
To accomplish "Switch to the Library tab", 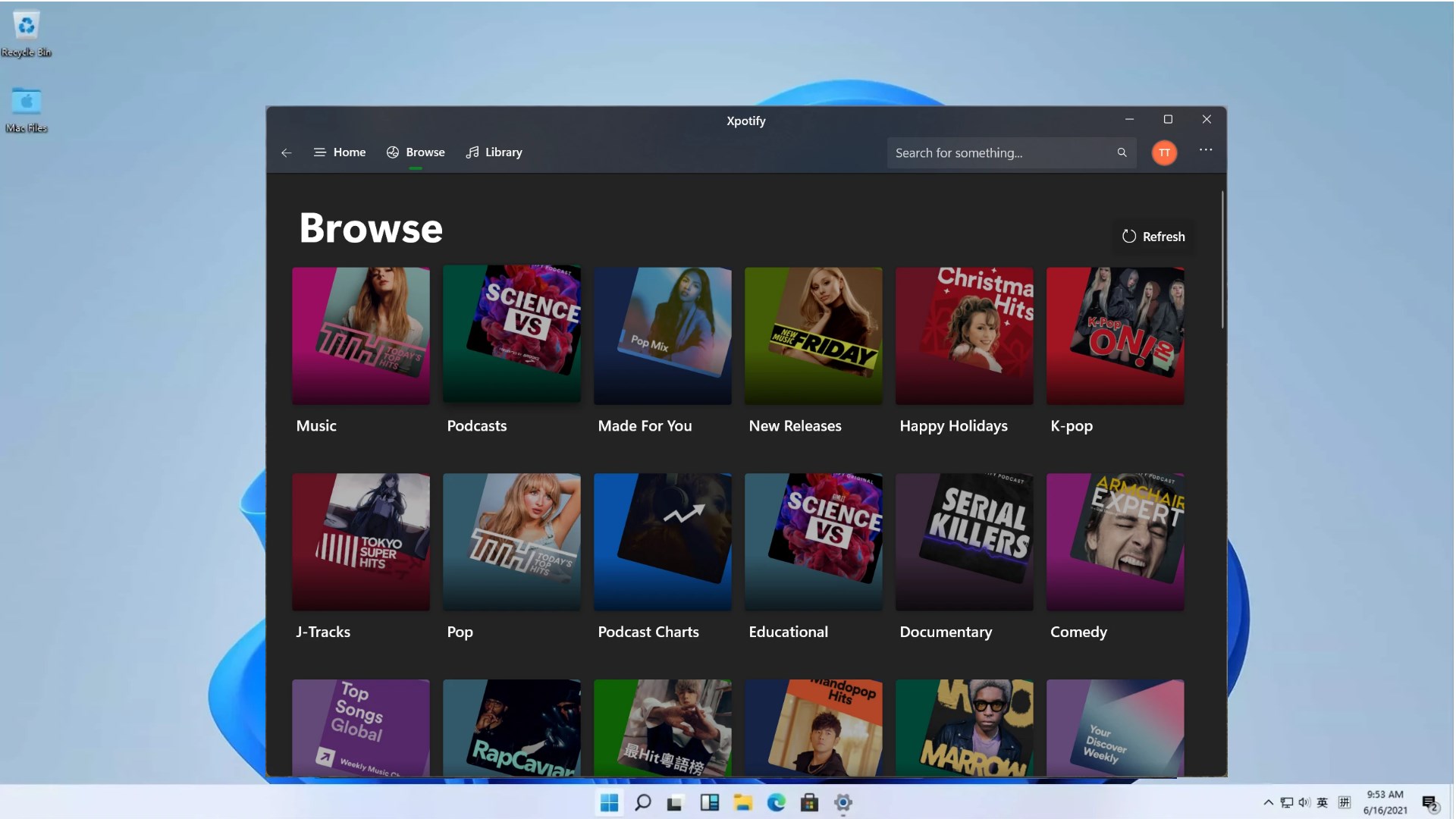I will 494,152.
